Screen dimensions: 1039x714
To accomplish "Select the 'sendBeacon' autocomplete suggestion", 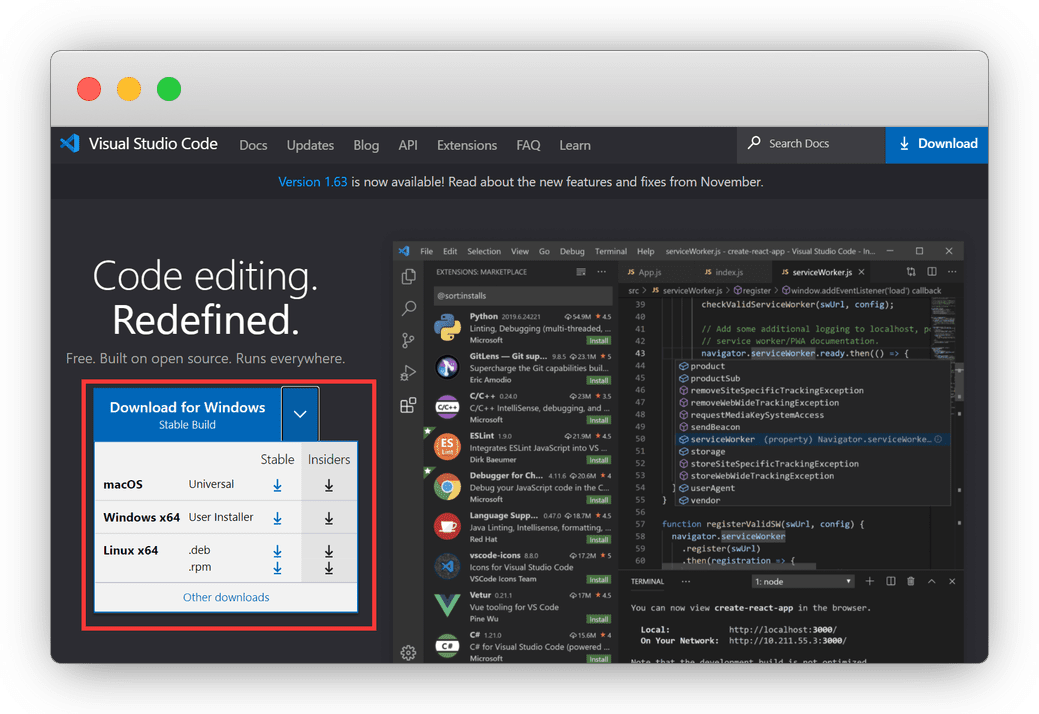I will (812, 427).
